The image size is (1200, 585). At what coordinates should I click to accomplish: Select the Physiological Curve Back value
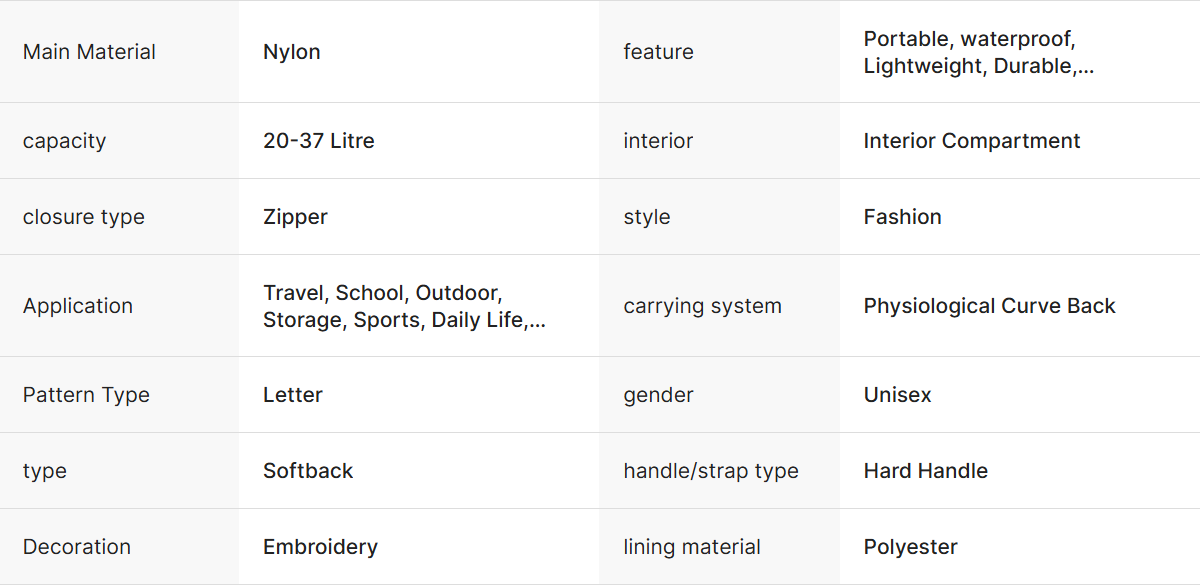point(990,306)
